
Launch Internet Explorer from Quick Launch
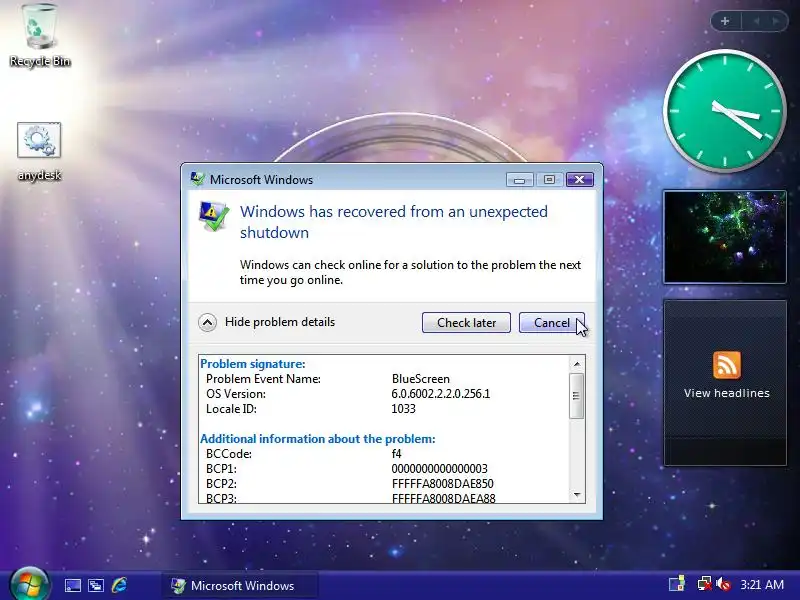click(119, 585)
